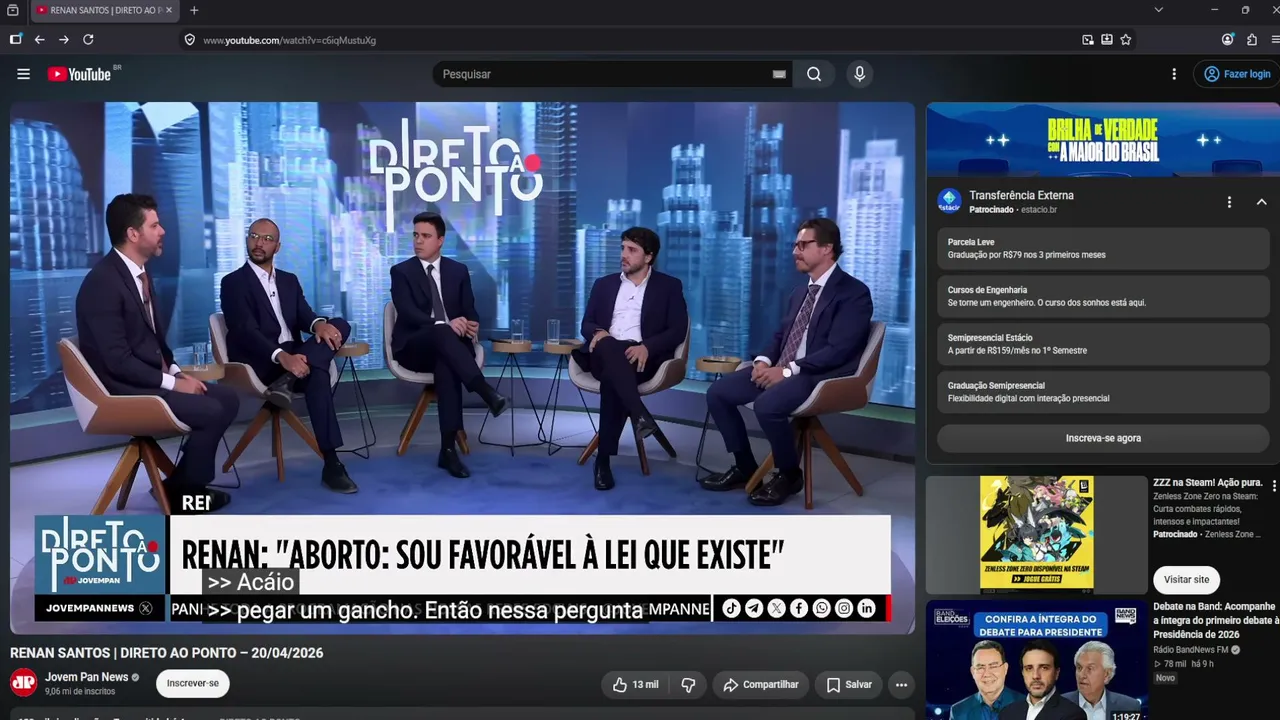Select the Parcela Leve ad card
Screen dimensions: 1280x720
point(1103,249)
